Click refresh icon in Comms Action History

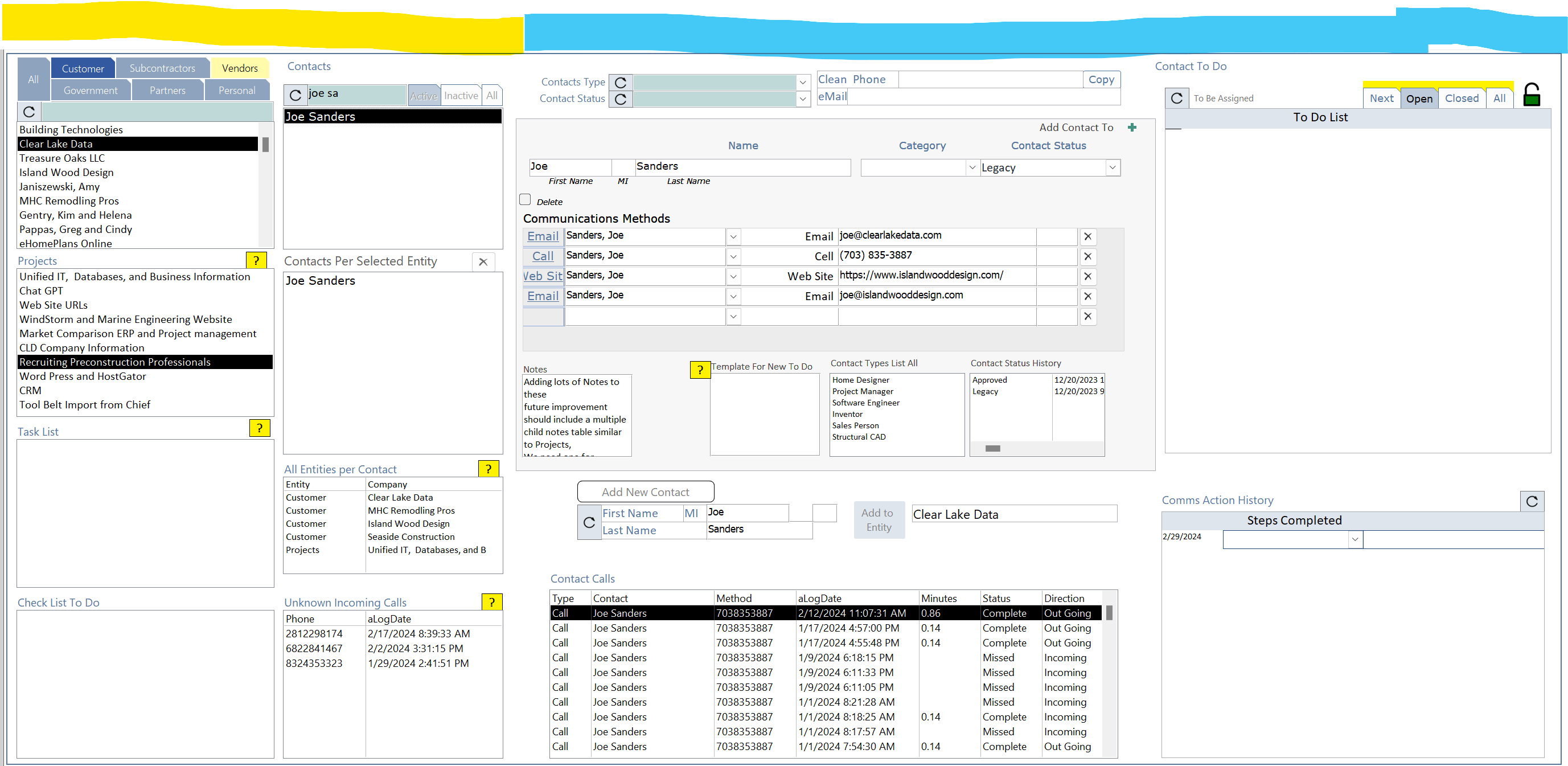(x=1532, y=501)
